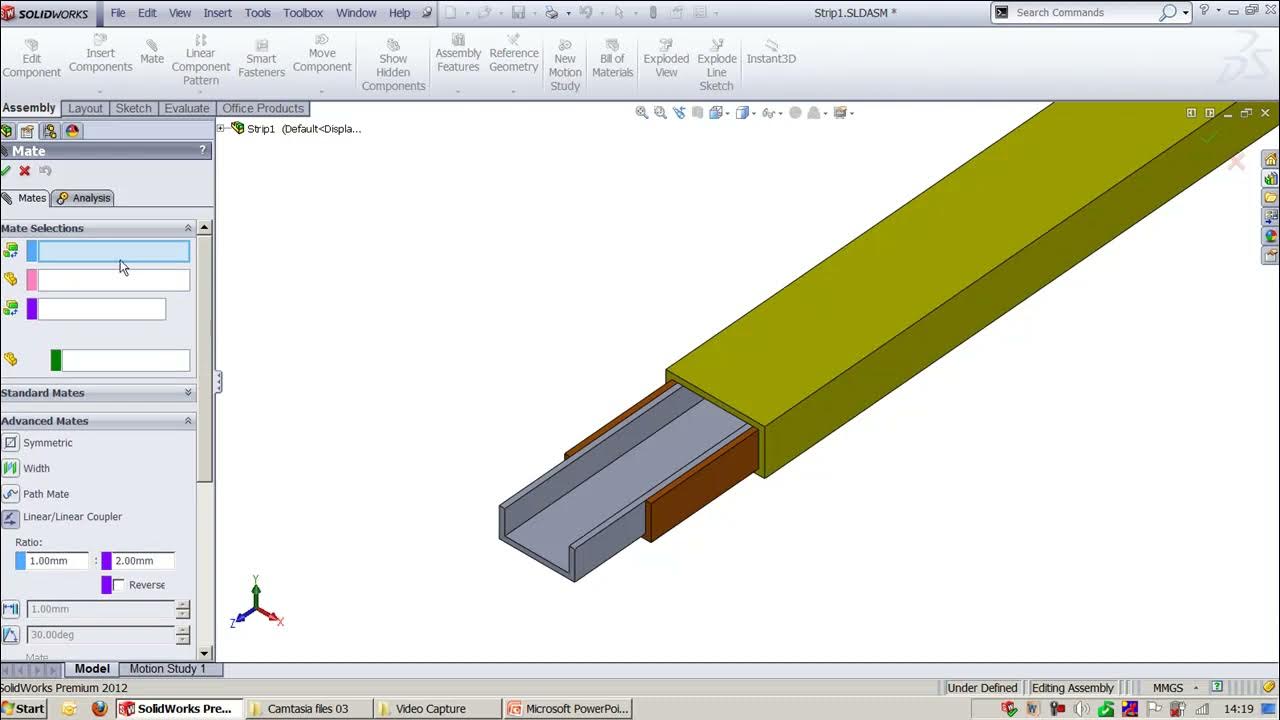This screenshot has width=1280, height=720.
Task: Select the Symmetric advanced mate
Action: (38, 443)
